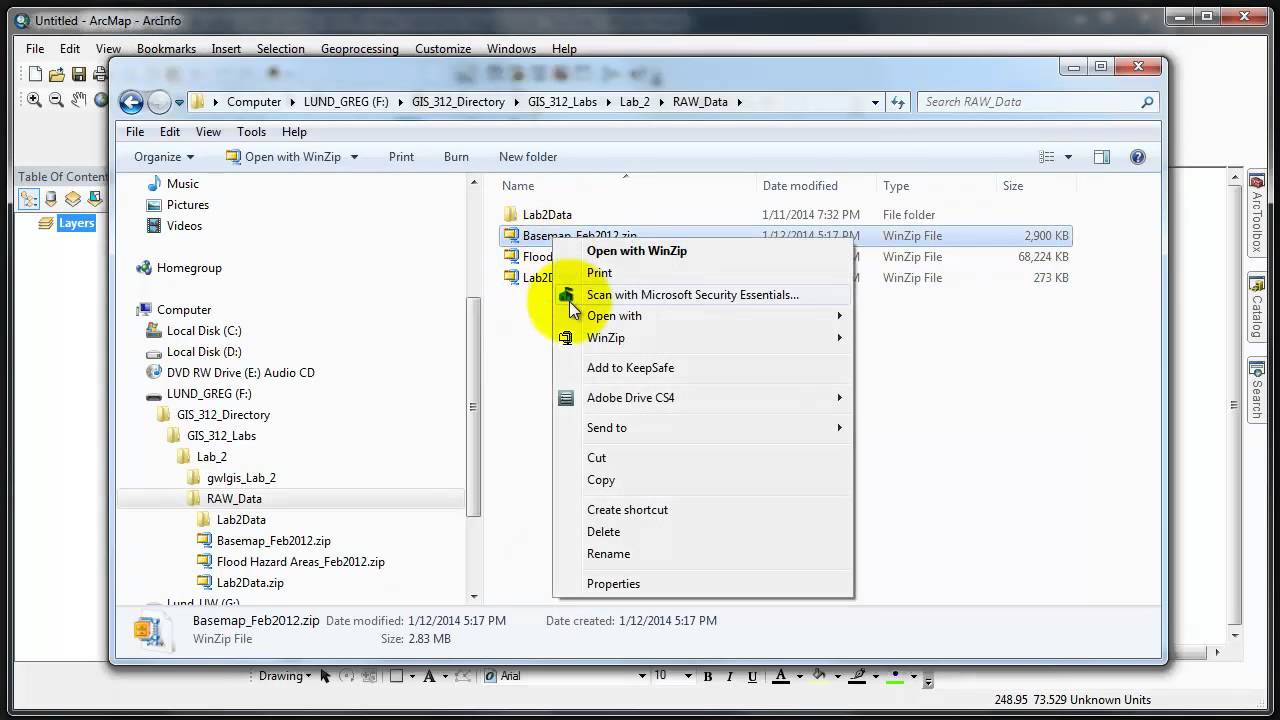
Task: Select the Zoom In tool in ArcMap
Action: pos(34,100)
